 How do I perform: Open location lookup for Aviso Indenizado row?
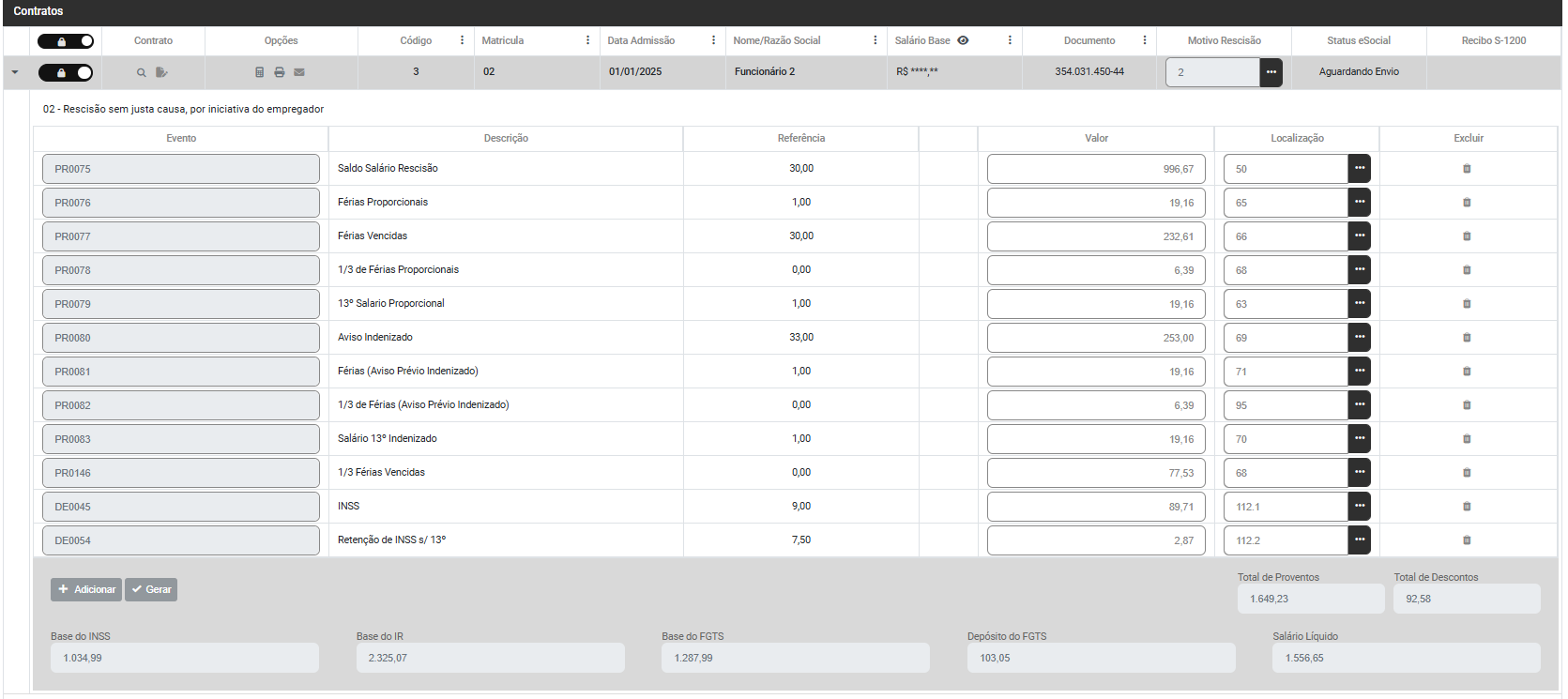pos(1360,338)
